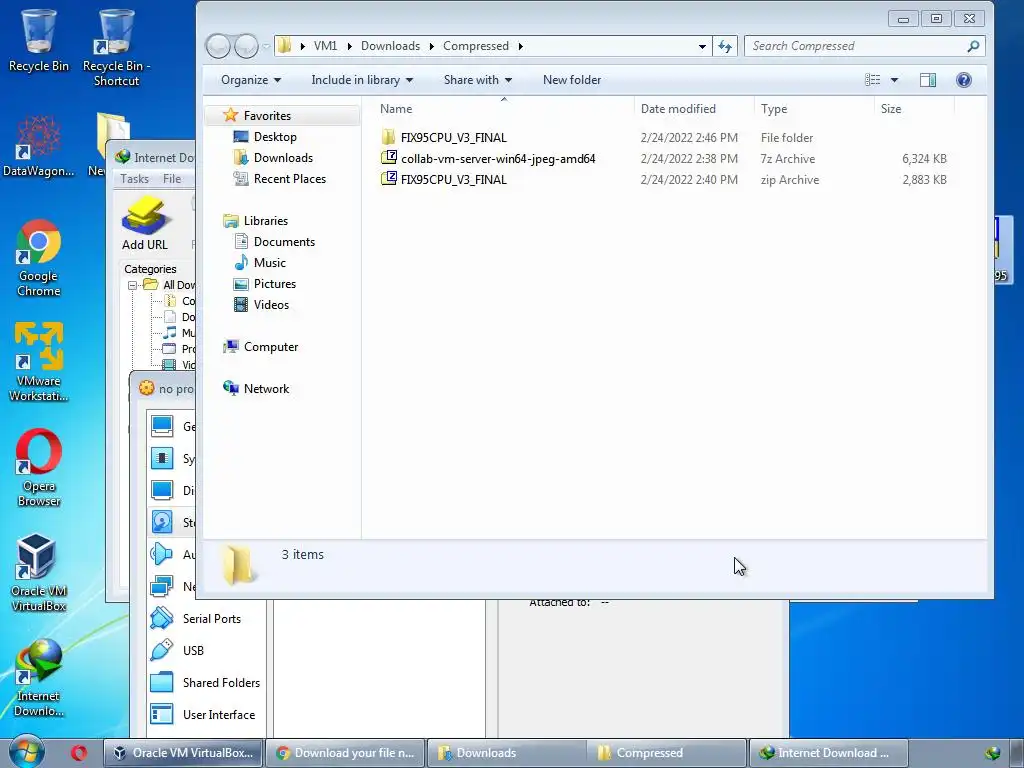Launch Opera Browser desktop shortcut
Viewport: 1024px width, 768px height.
[x=39, y=468]
